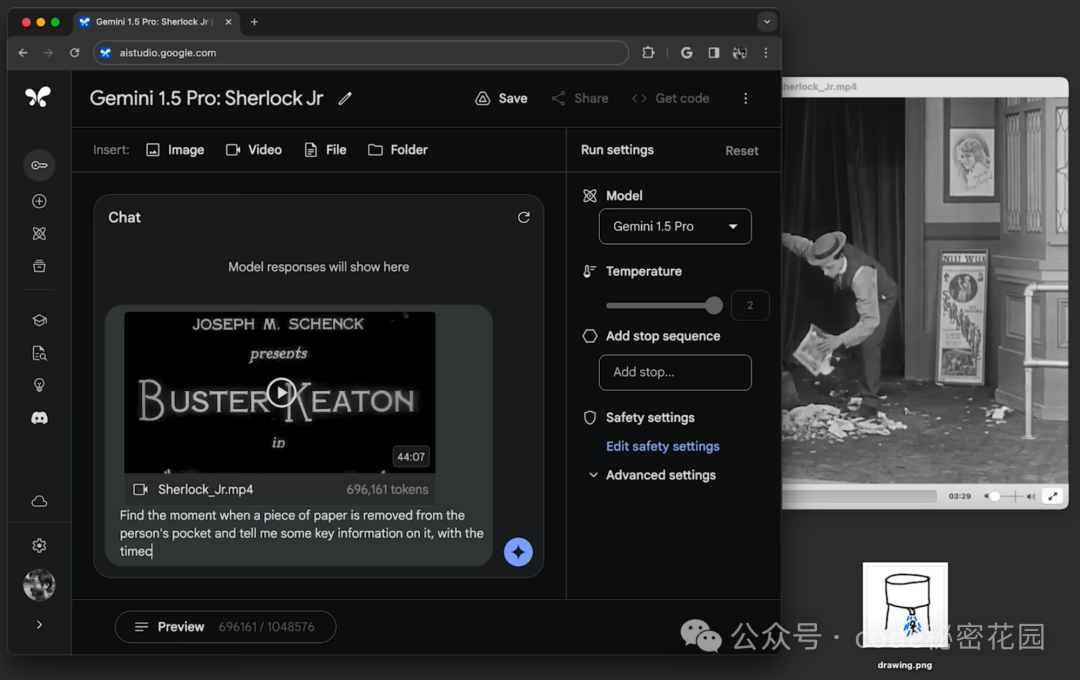Go forward in the browser
The image size is (1080, 680).
[x=48, y=52]
